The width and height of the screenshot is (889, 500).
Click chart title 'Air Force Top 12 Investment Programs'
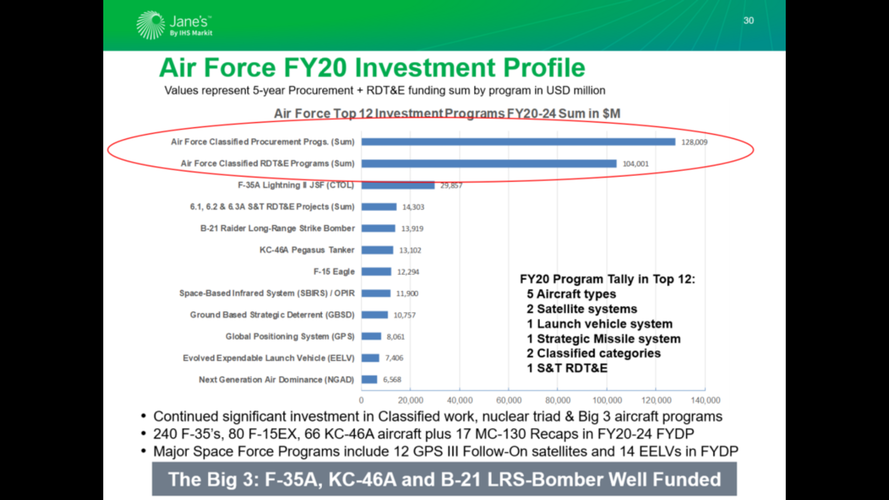pyautogui.click(x=447, y=113)
